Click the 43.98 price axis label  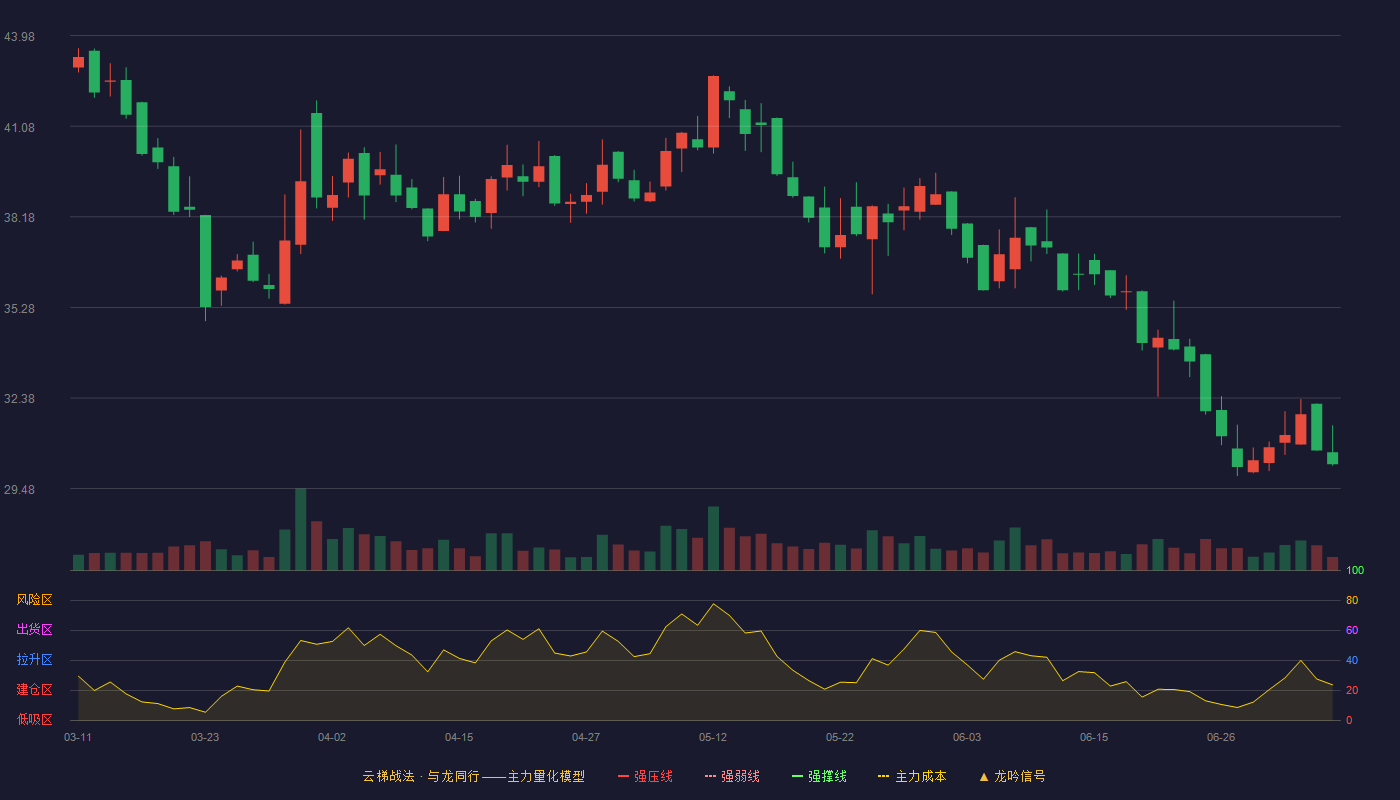pos(19,36)
